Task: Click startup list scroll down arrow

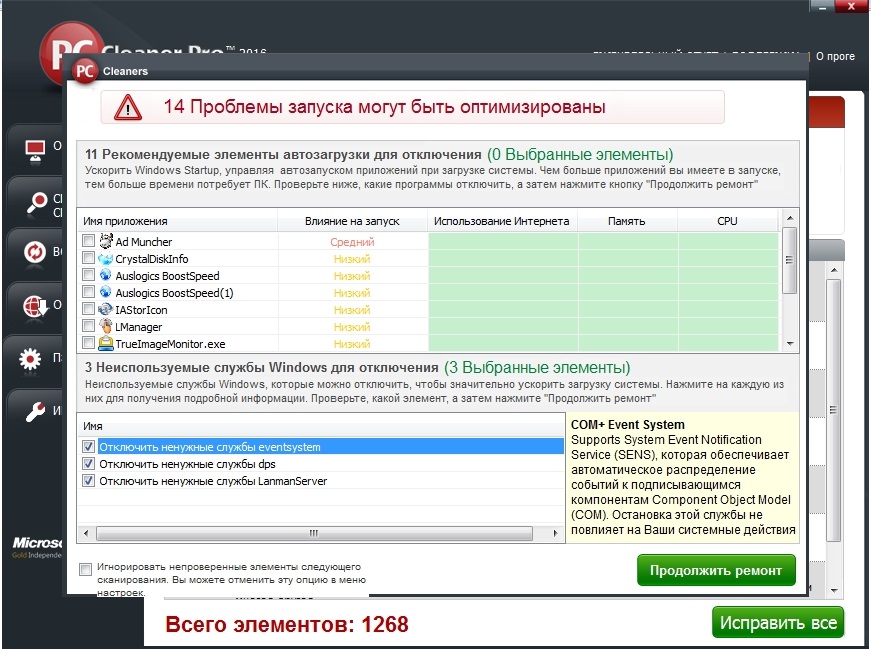Action: pos(789,344)
